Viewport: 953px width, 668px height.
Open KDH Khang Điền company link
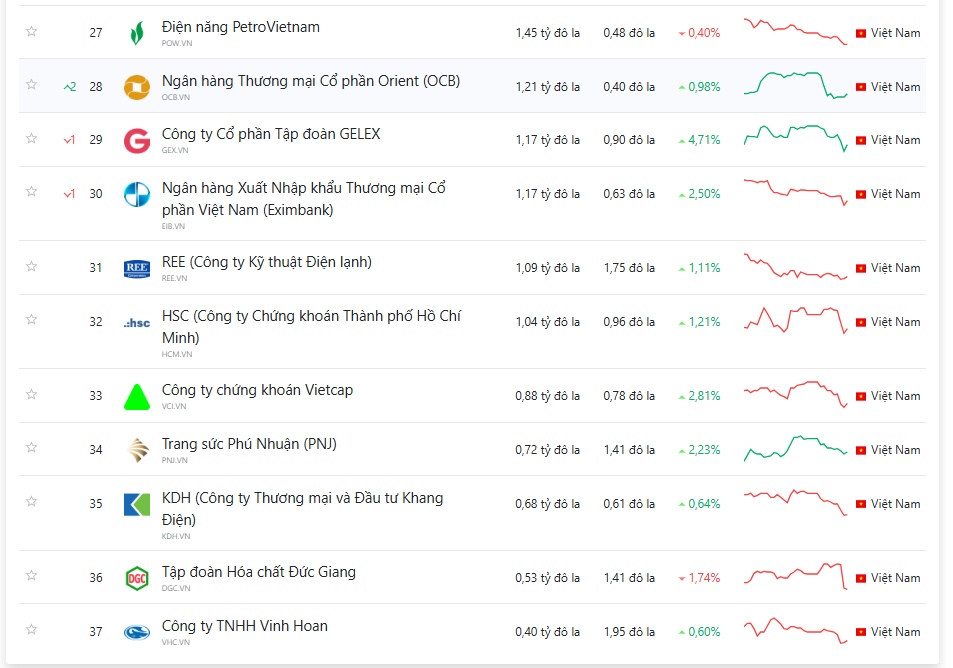pos(302,509)
